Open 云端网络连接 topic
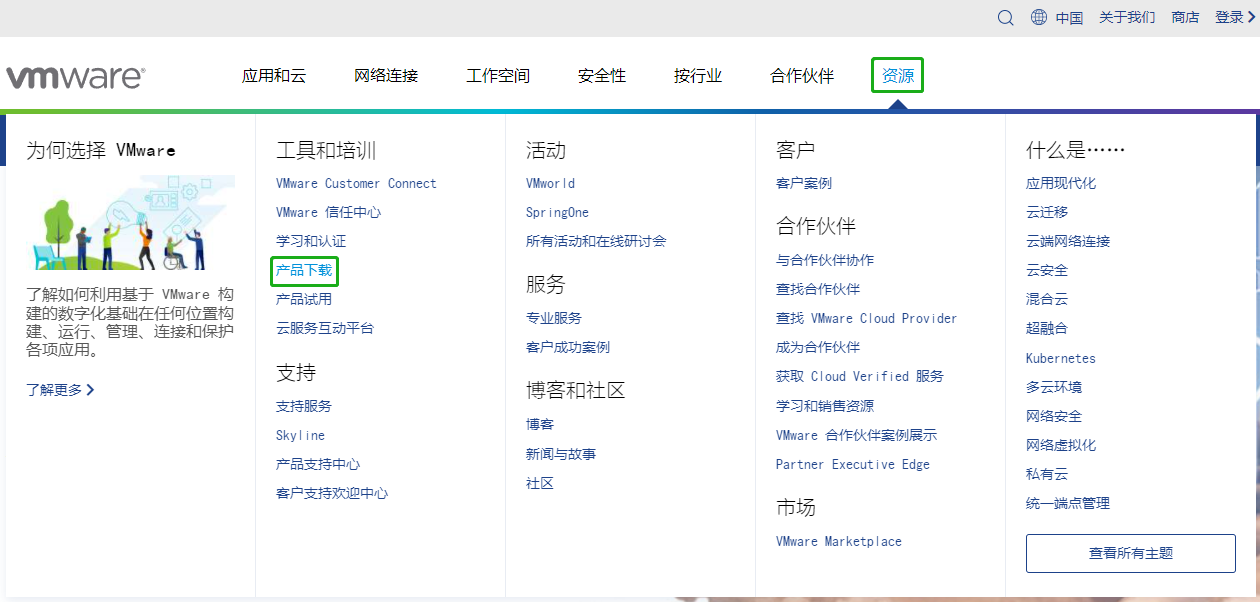Viewport: 1260px width, 602px height. 1068,241
